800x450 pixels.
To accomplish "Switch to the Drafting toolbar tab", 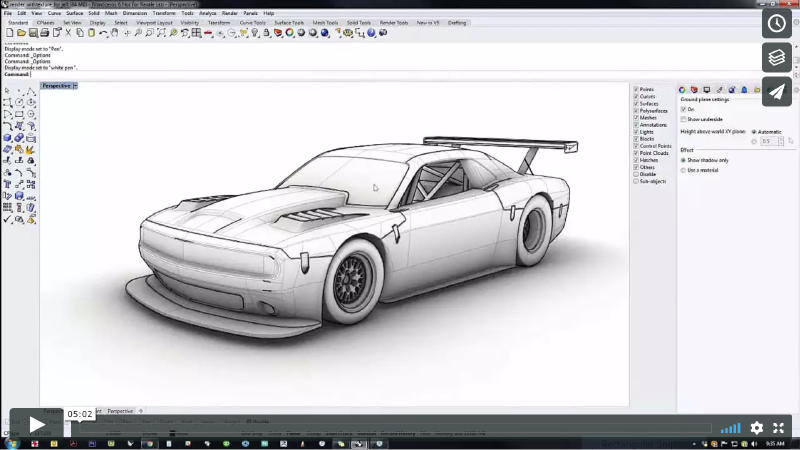I will click(x=457, y=23).
